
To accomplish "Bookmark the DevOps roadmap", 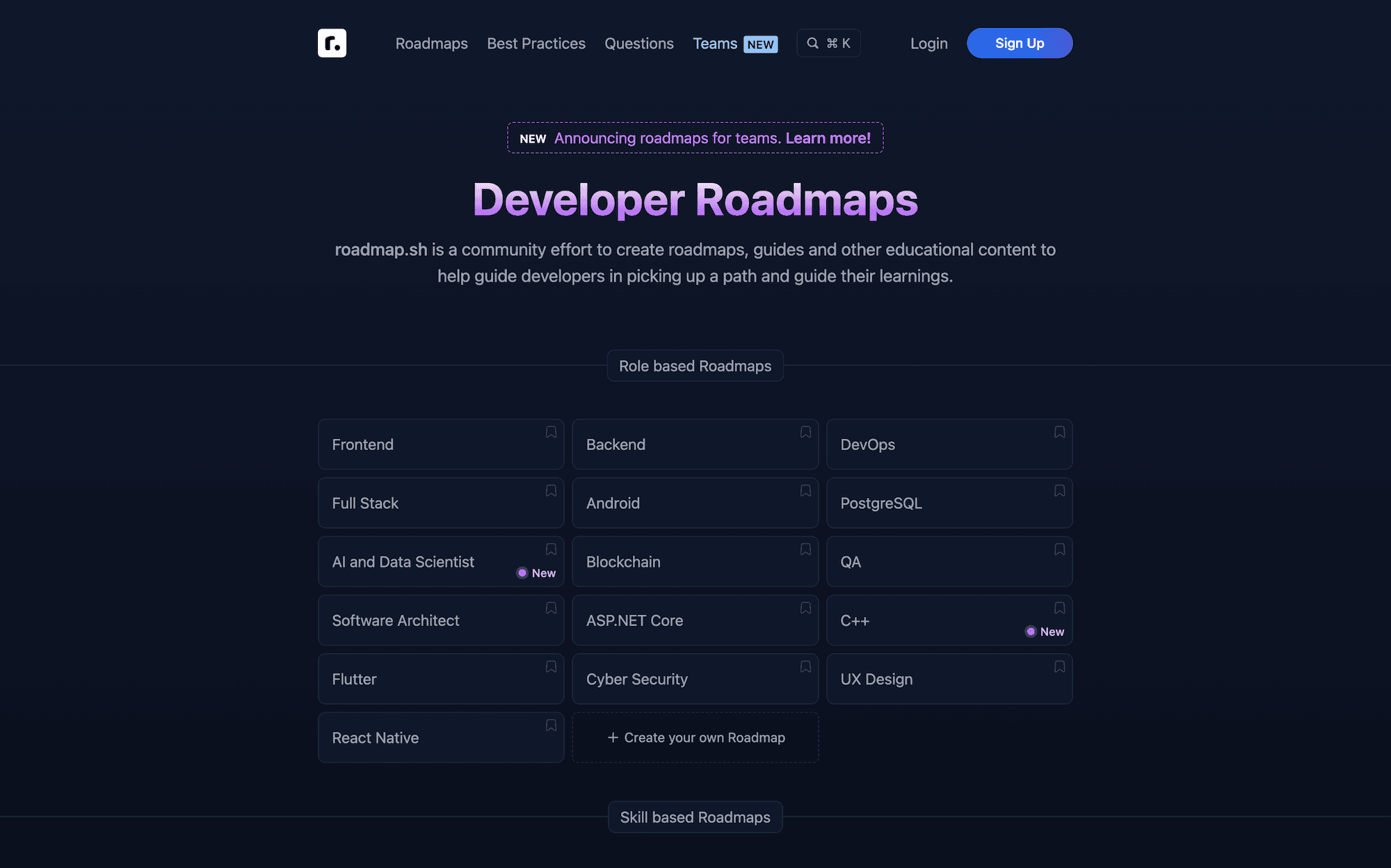I will click(x=1059, y=432).
